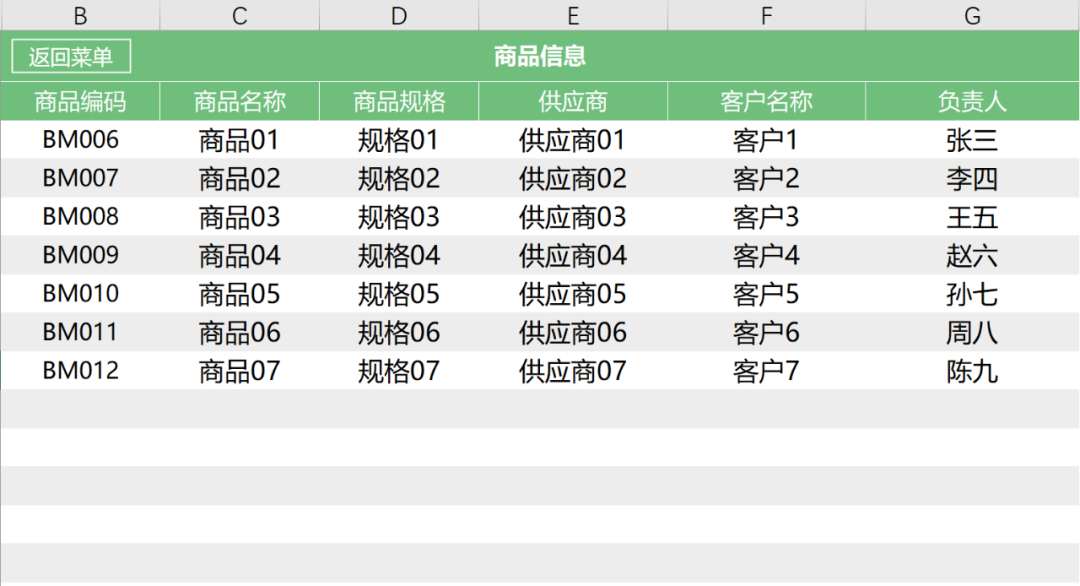Screen dimensions: 1080x586
Task: Select cell containing 张三
Action: (972, 140)
